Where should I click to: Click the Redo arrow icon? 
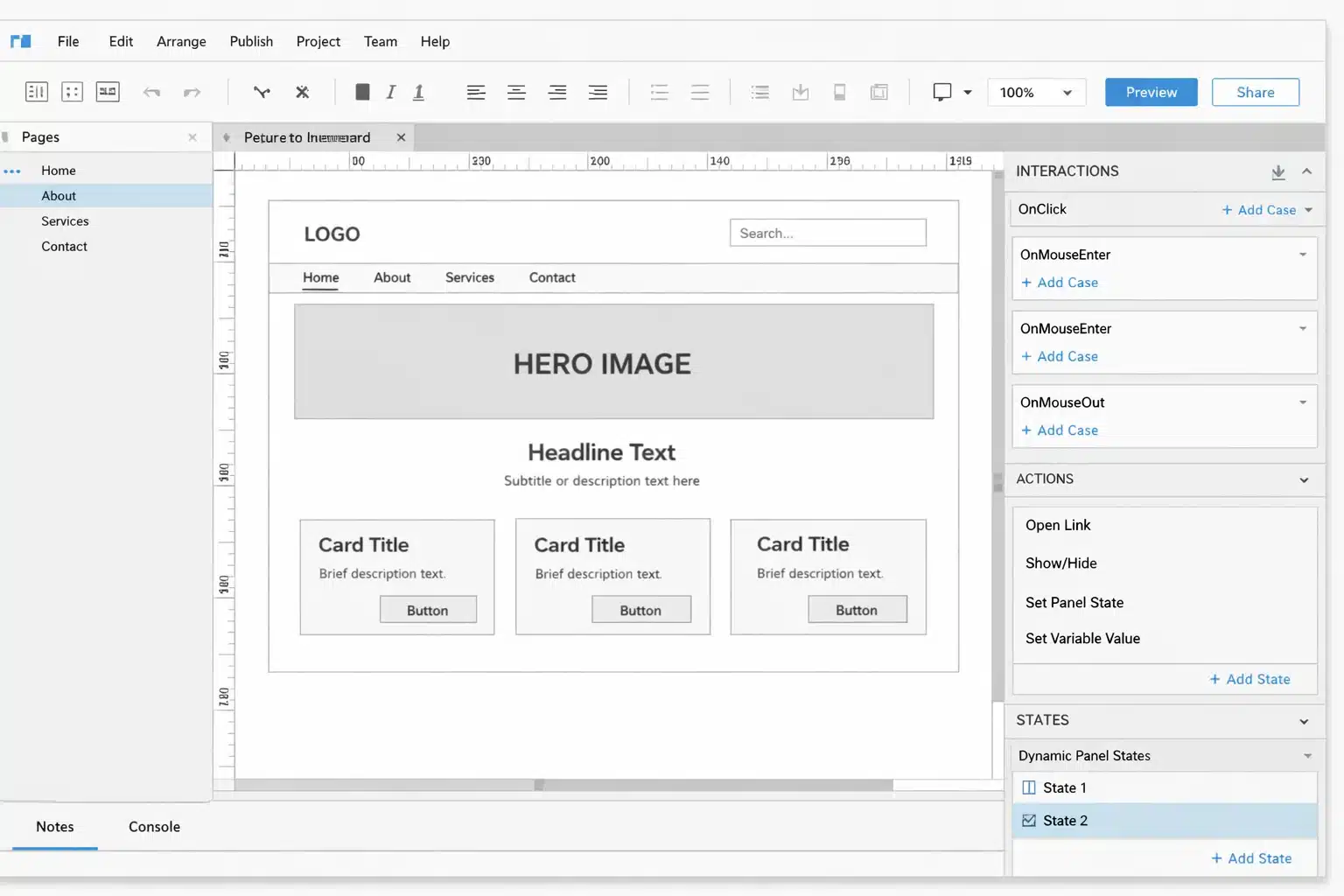point(192,92)
